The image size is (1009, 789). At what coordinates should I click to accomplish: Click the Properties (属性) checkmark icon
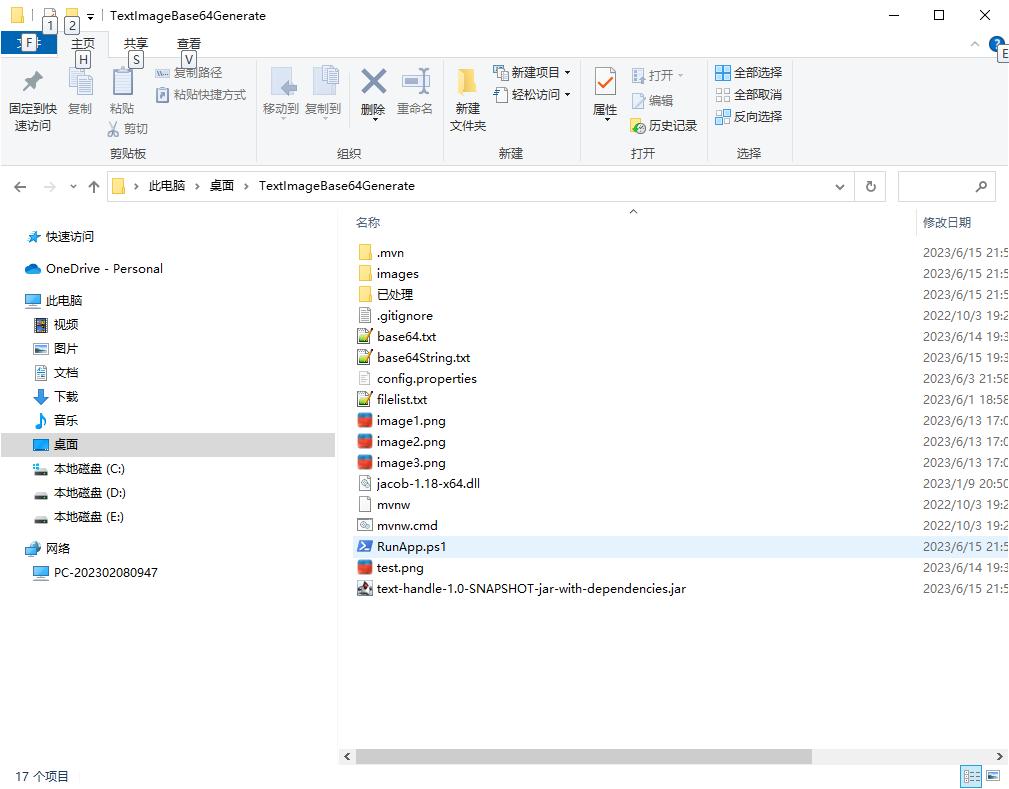[605, 82]
